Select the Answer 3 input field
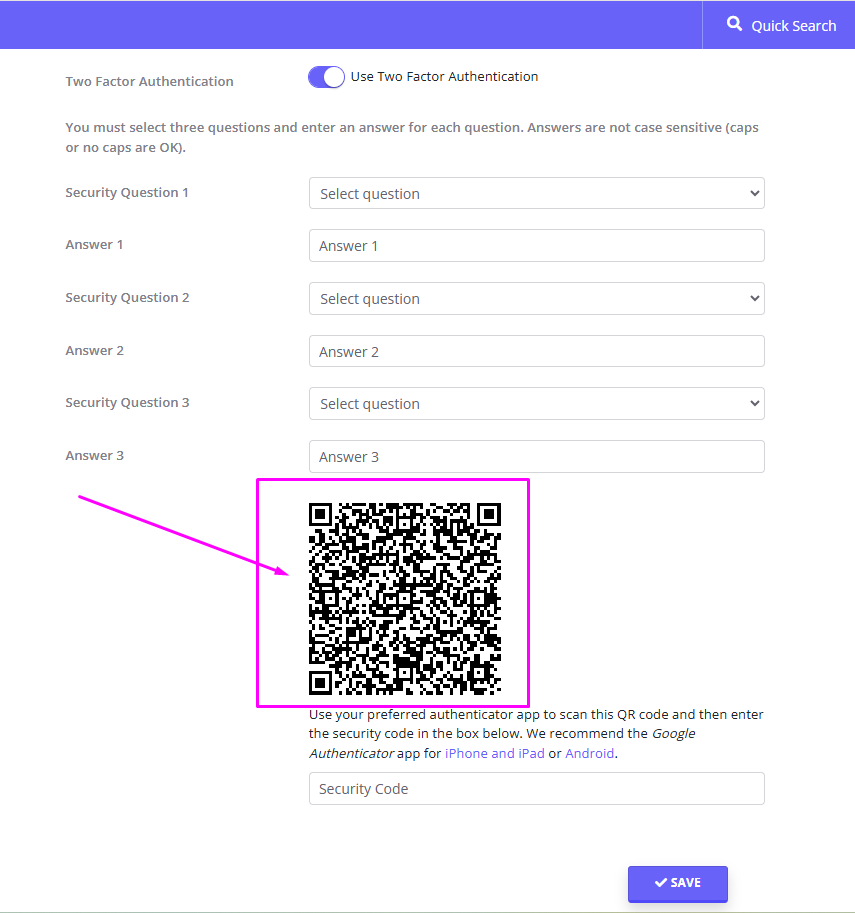The height and width of the screenshot is (913, 855). (x=536, y=456)
